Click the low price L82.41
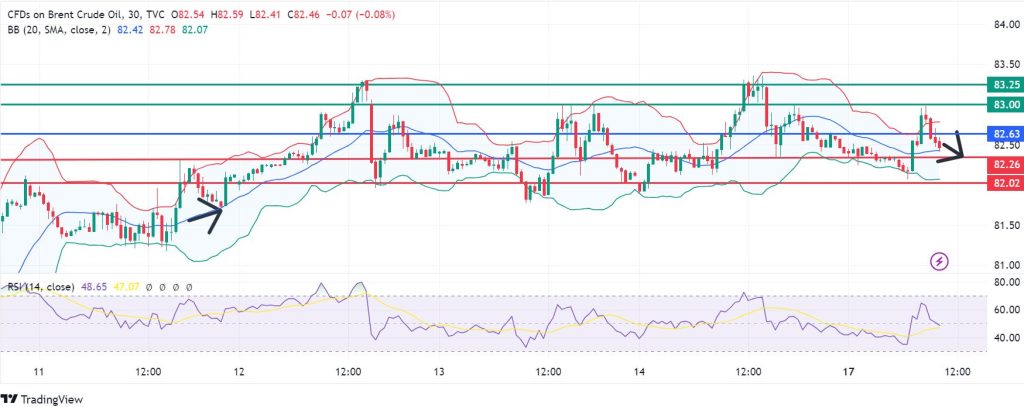This screenshot has width=1024, height=407. point(265,14)
